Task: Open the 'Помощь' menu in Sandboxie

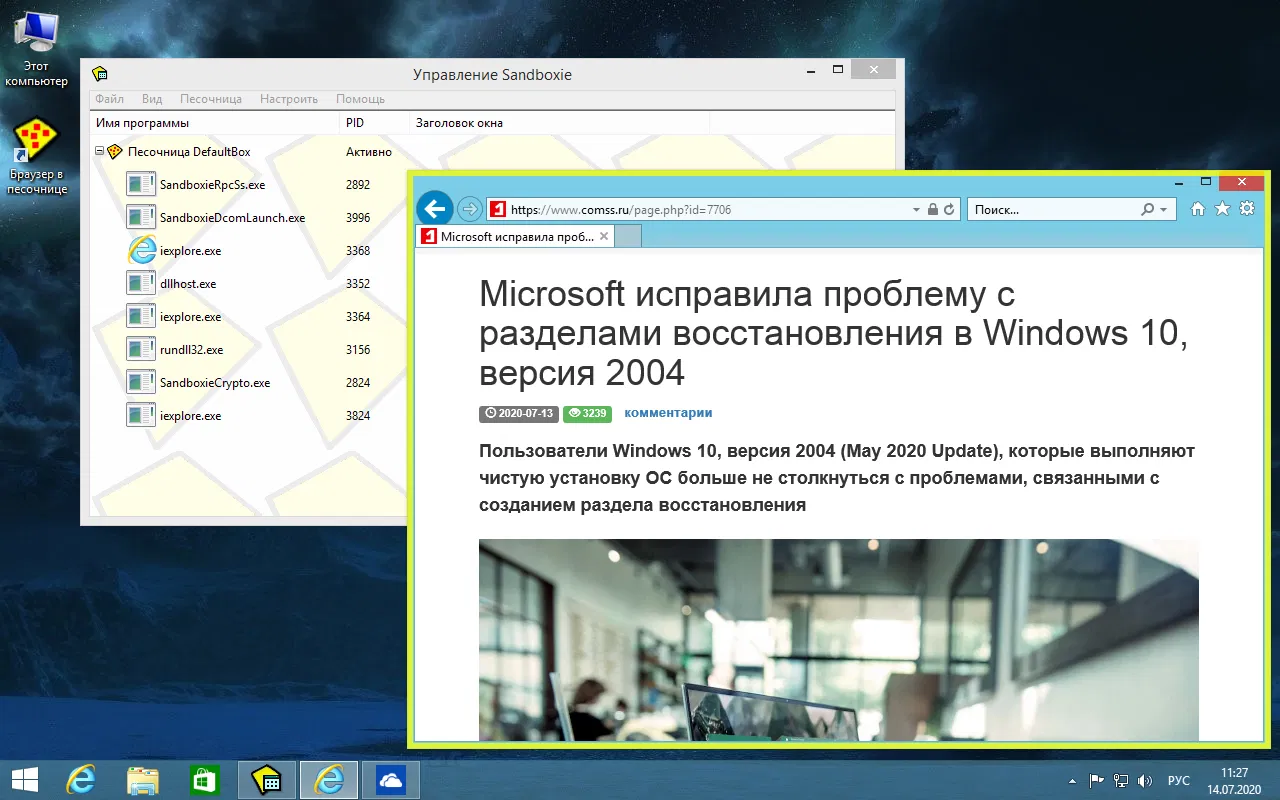Action: click(x=360, y=99)
